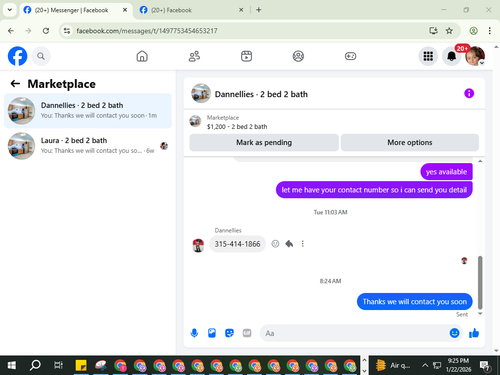Image resolution: width=500 pixels, height=375 pixels.
Task: Open Windows taskbar search
Action: (35, 365)
